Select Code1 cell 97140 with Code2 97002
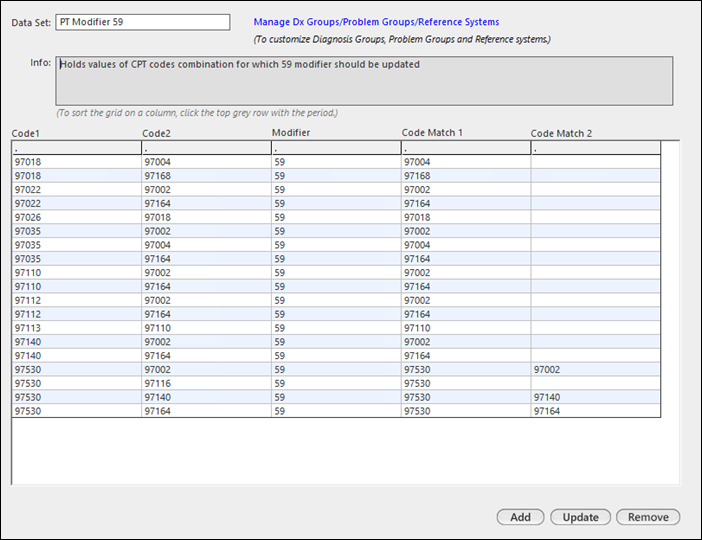Viewport: 702px width, 540px height. point(77,343)
